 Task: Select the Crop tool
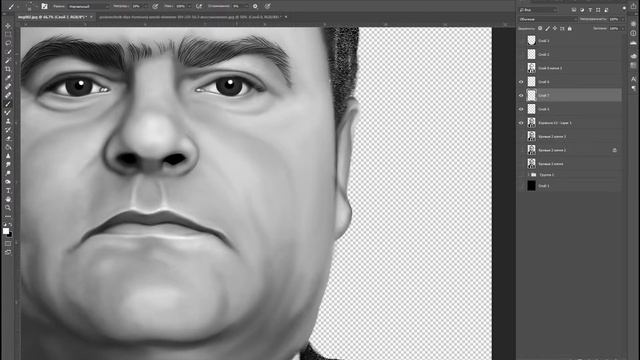click(8, 69)
